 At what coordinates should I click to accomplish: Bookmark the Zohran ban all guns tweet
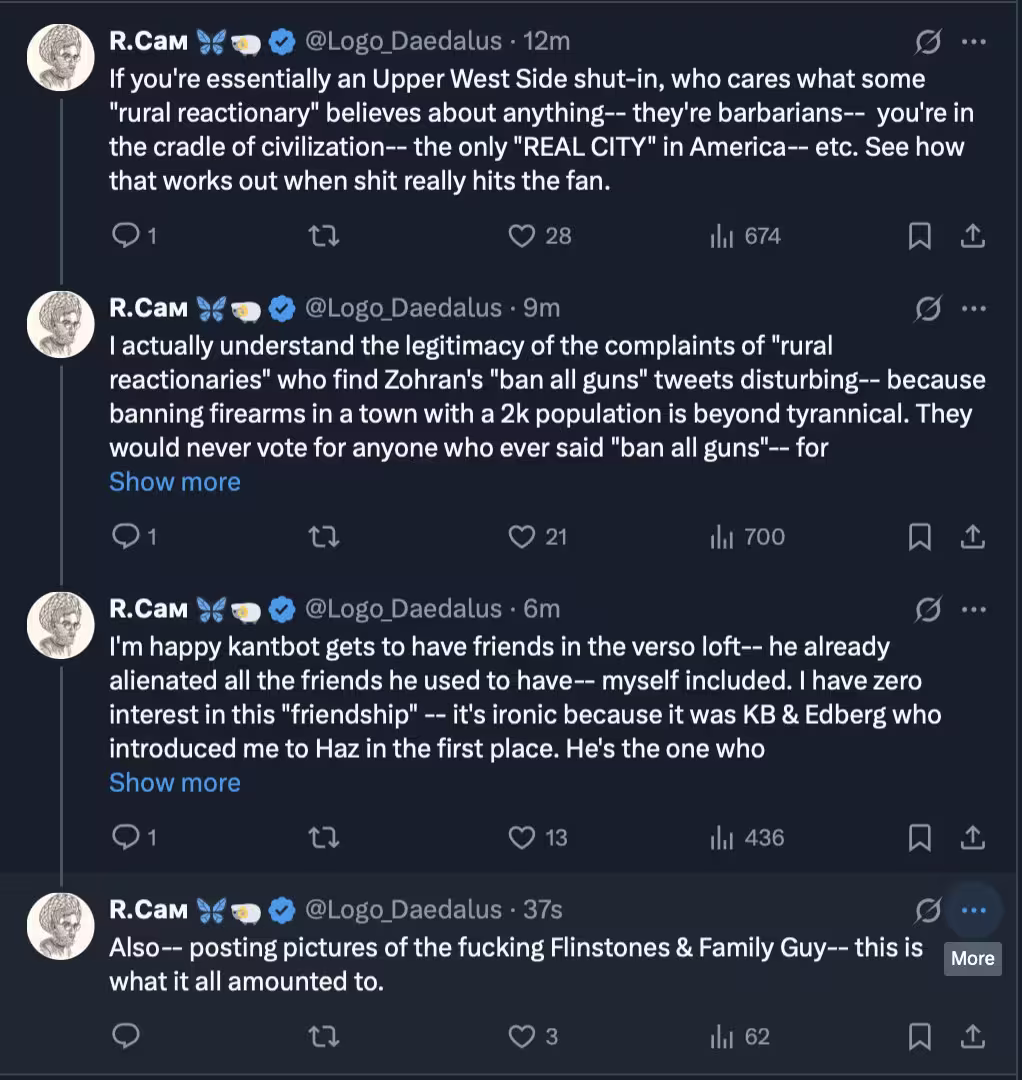tap(919, 537)
